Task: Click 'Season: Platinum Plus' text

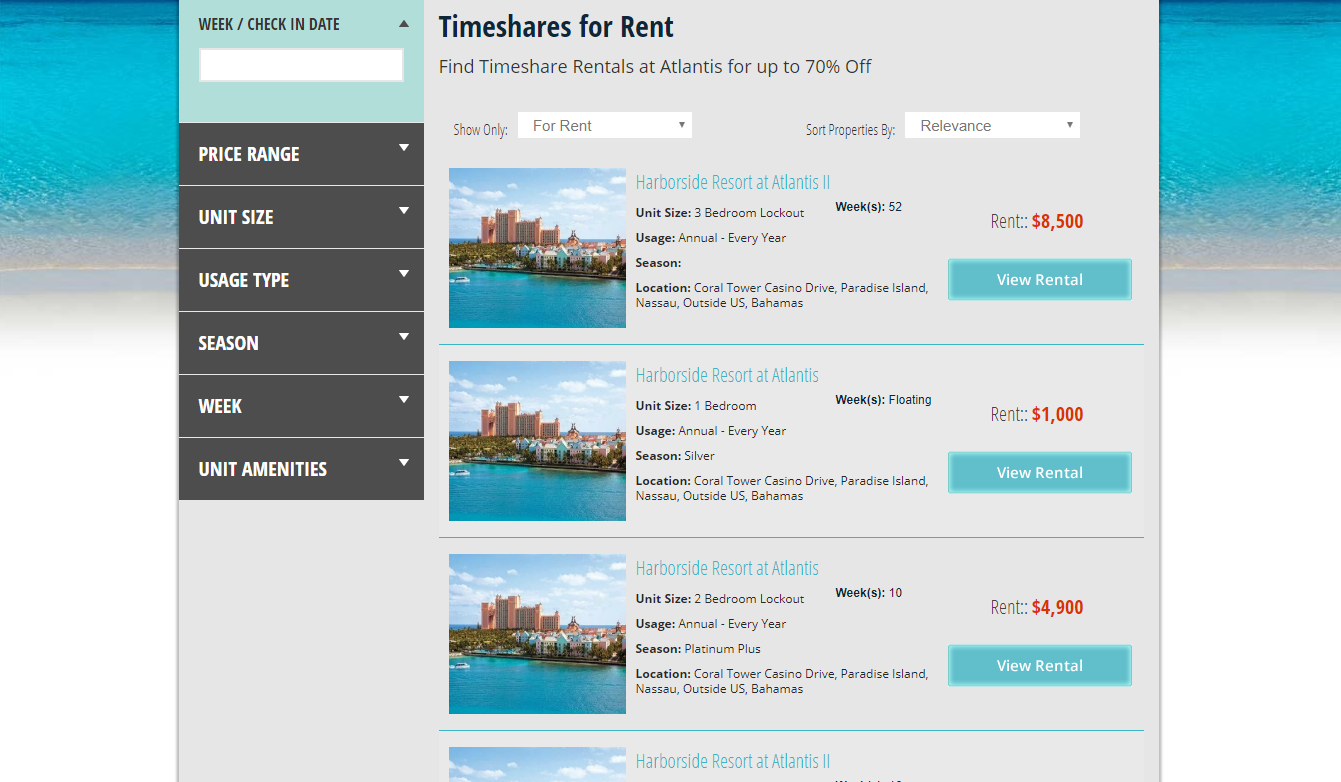Action: coord(698,649)
